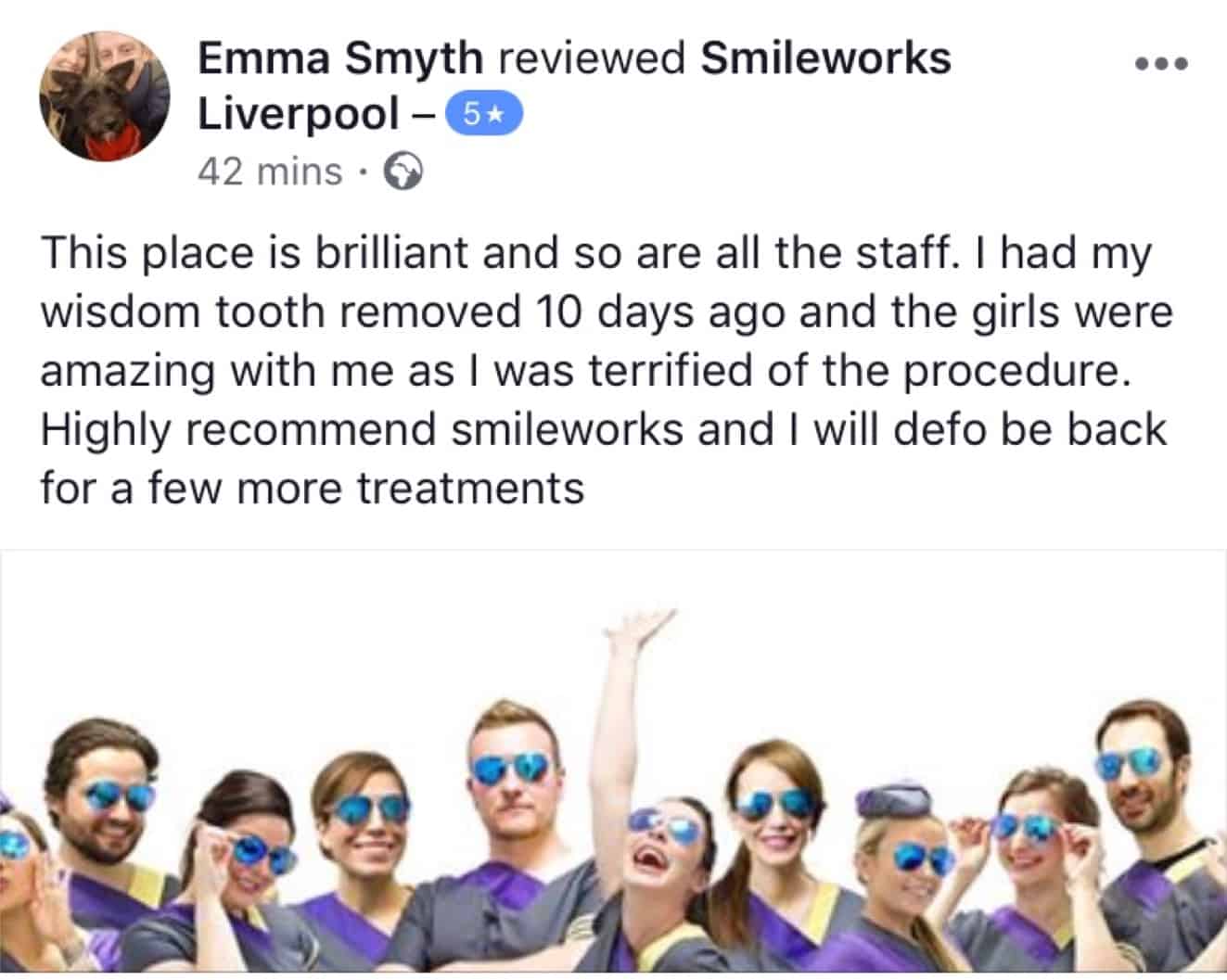This screenshot has width=1227, height=980.
Task: Click the 42 mins timestamp
Action: [270, 172]
